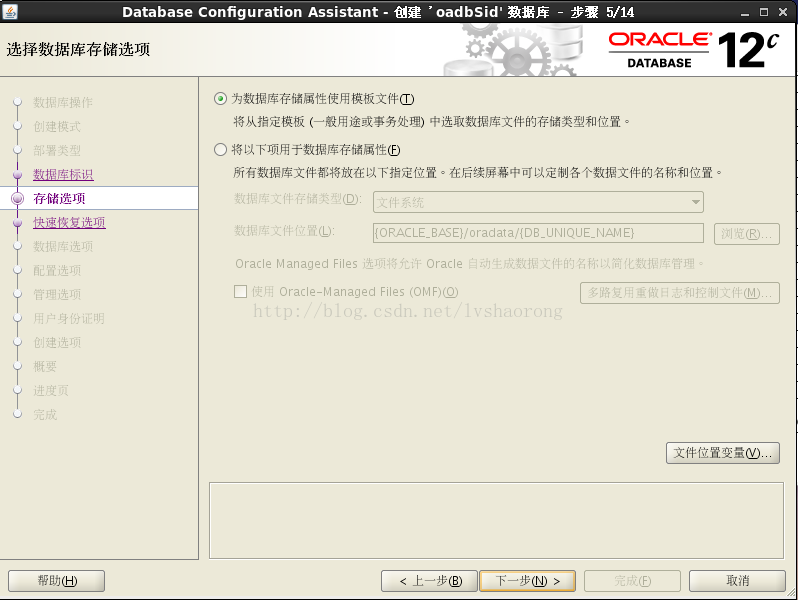Click the 完成(F) finish button

click(632, 581)
